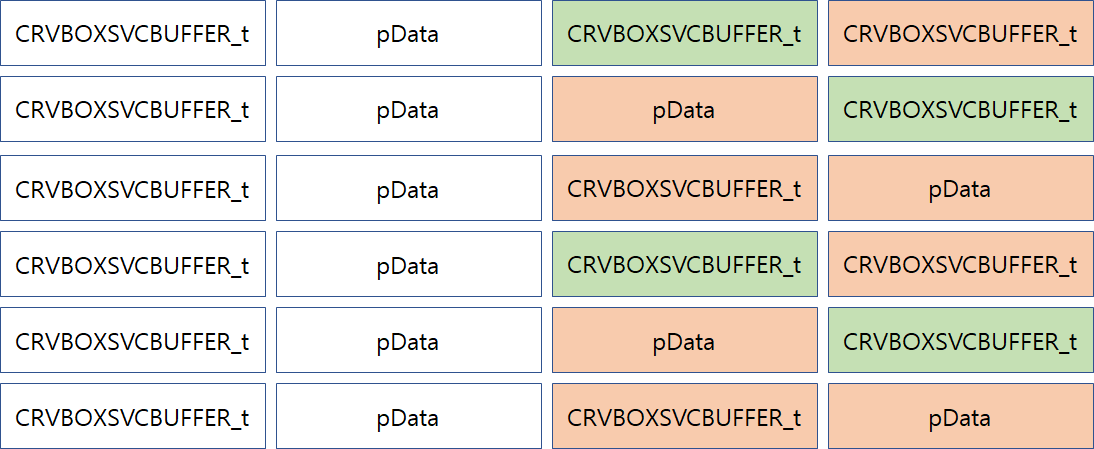Select the white pData box in the fifth row
The image size is (1094, 449).
point(409,340)
